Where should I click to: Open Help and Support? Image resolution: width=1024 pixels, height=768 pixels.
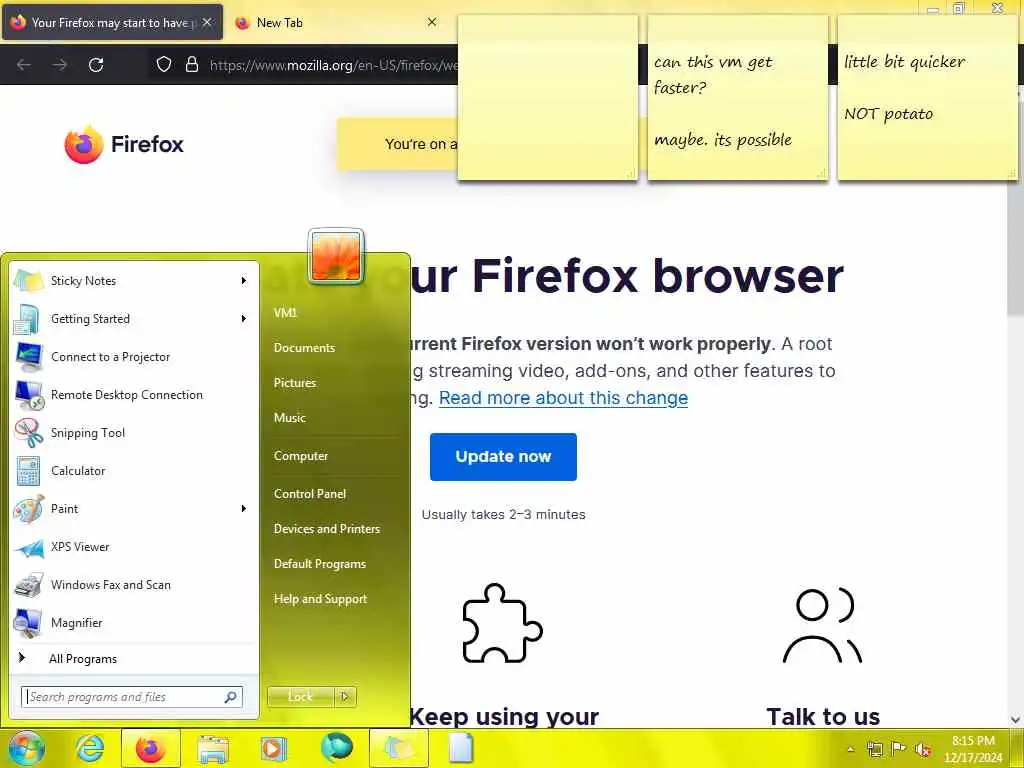point(320,599)
